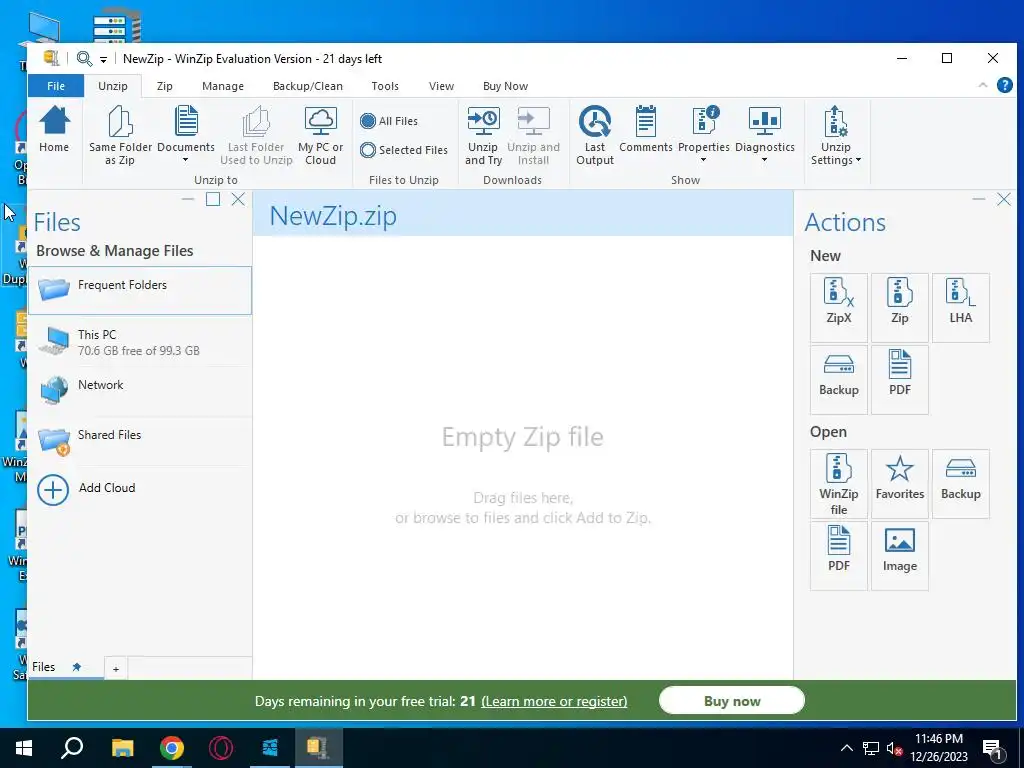The width and height of the screenshot is (1024, 768).
Task: Expand the Documents dropdown arrow
Action: (185, 160)
